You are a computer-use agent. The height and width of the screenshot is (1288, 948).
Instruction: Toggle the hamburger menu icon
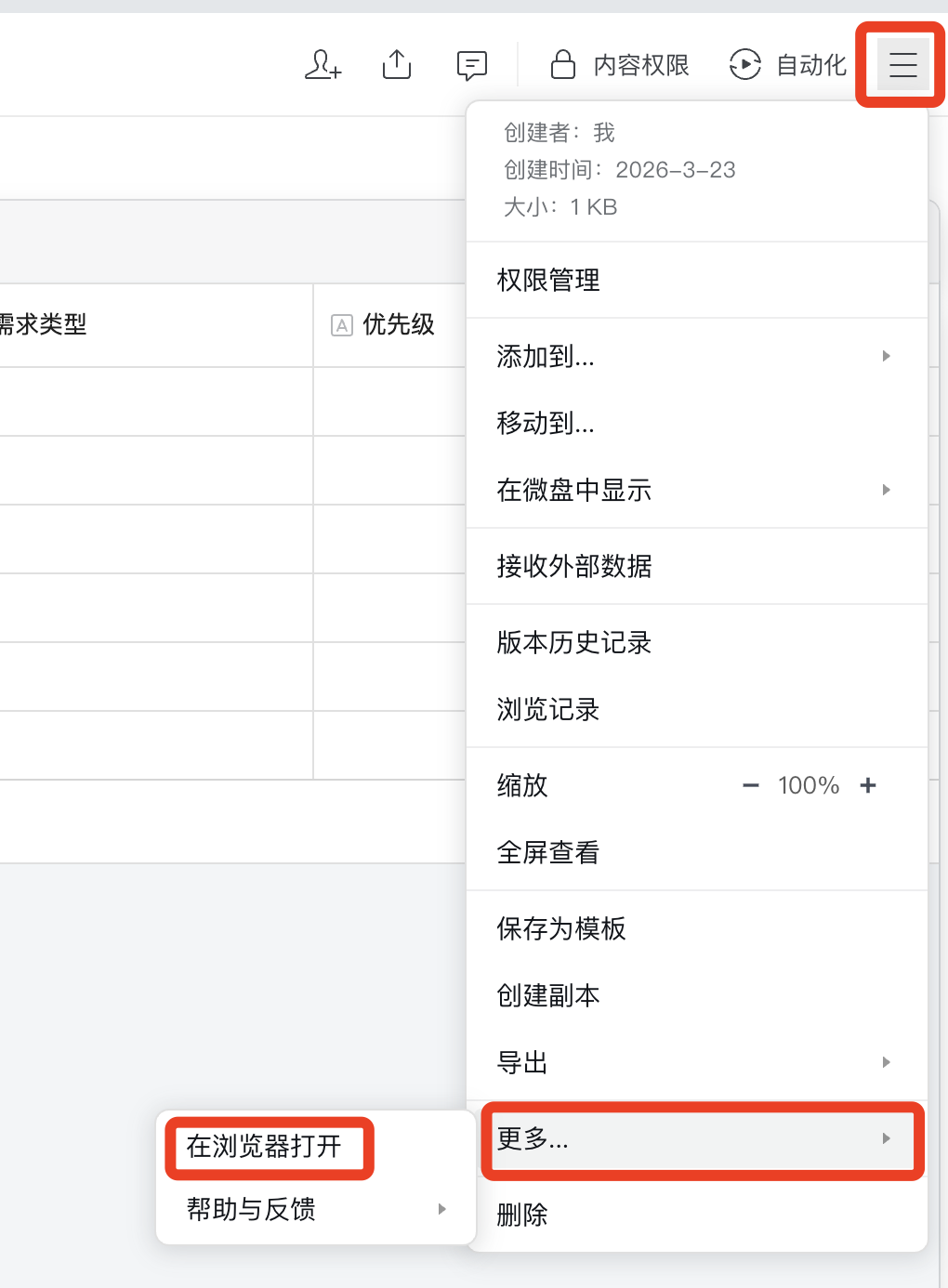[902, 65]
